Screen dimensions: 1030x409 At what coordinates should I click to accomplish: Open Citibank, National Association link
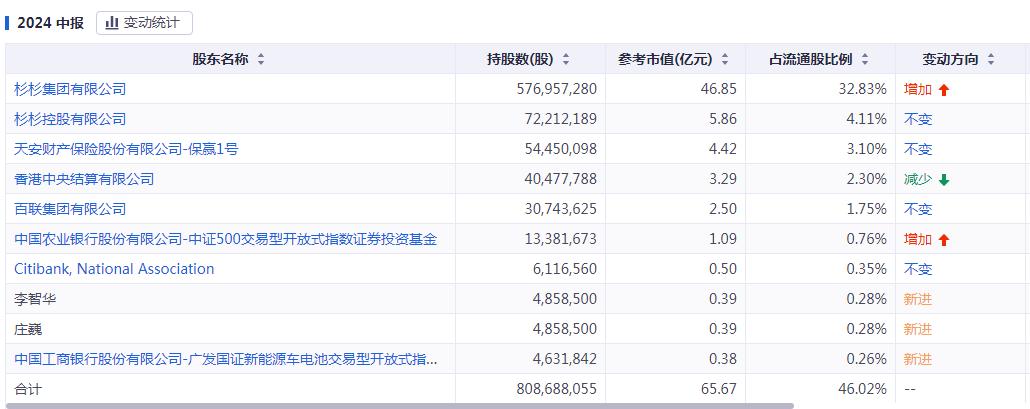(x=114, y=269)
